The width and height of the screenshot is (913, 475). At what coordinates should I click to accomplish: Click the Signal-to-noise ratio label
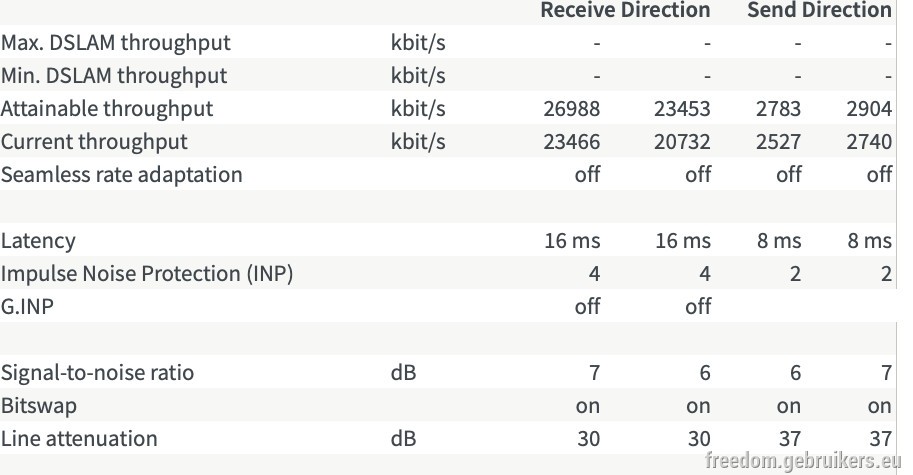(97, 373)
